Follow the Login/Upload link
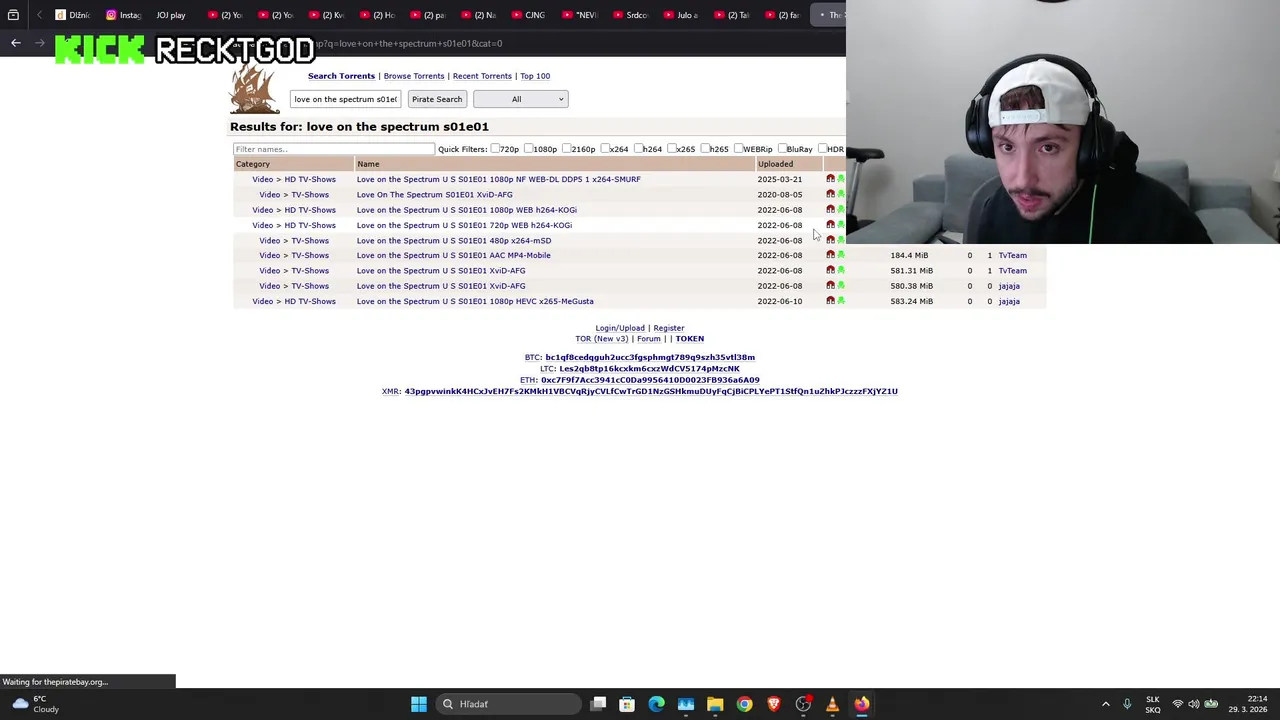Viewport: 1280px width, 720px height. (x=620, y=328)
